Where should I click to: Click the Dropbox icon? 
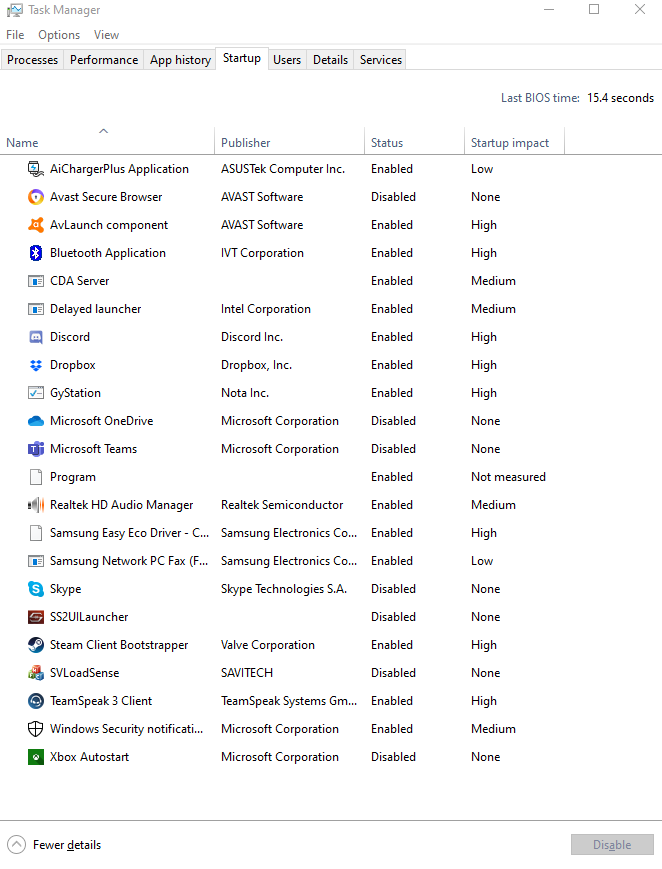click(x=35, y=365)
